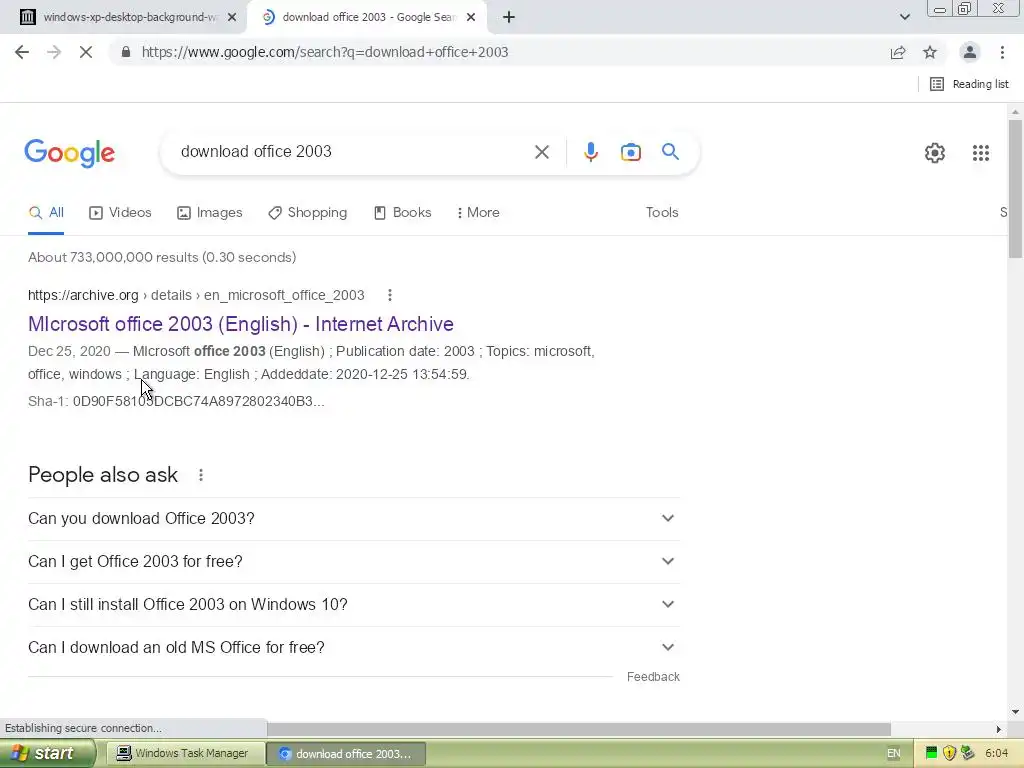Close the download office 2003 tab
This screenshot has height=768, width=1024.
(471, 17)
